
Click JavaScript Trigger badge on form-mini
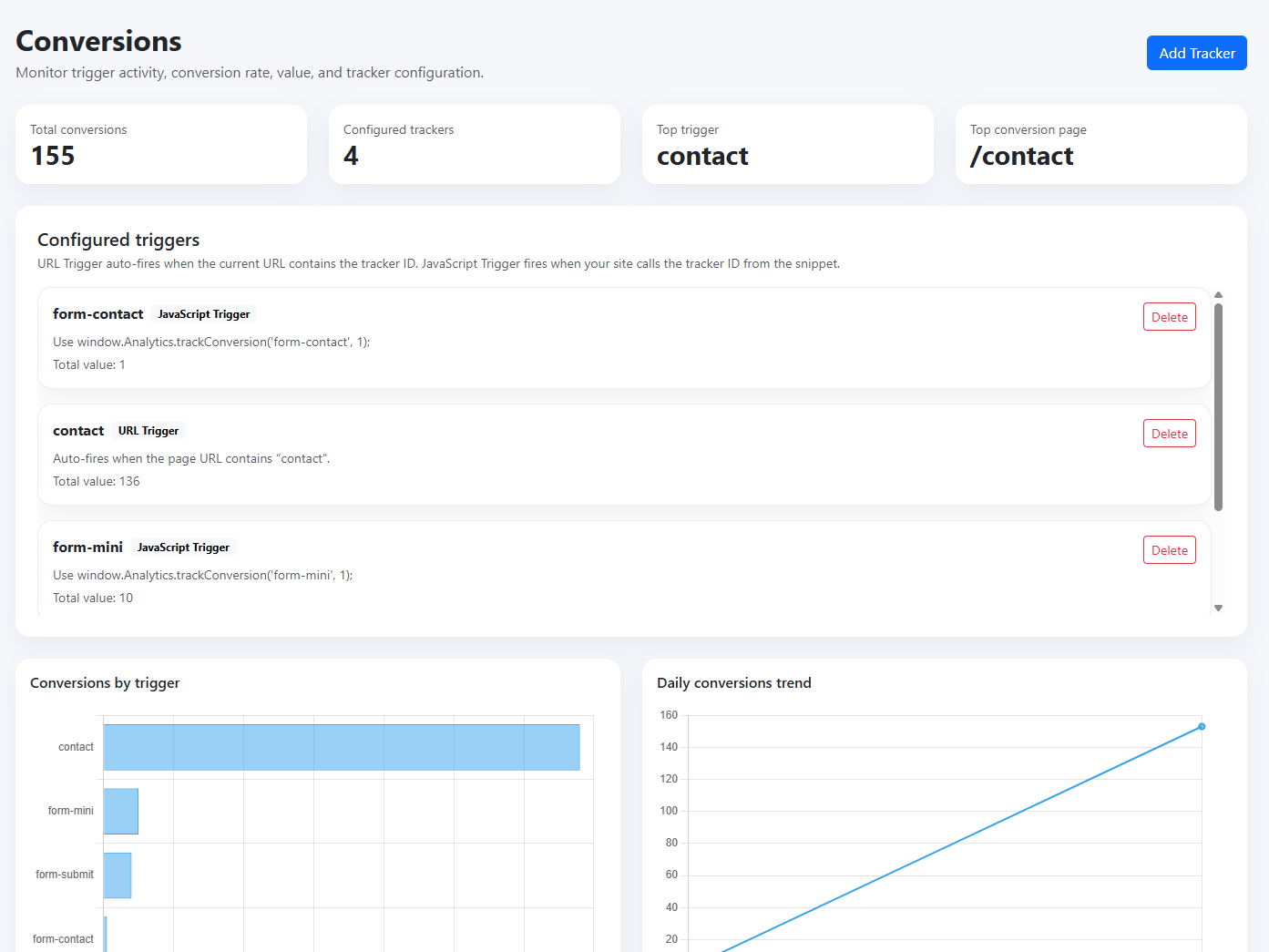183,548
